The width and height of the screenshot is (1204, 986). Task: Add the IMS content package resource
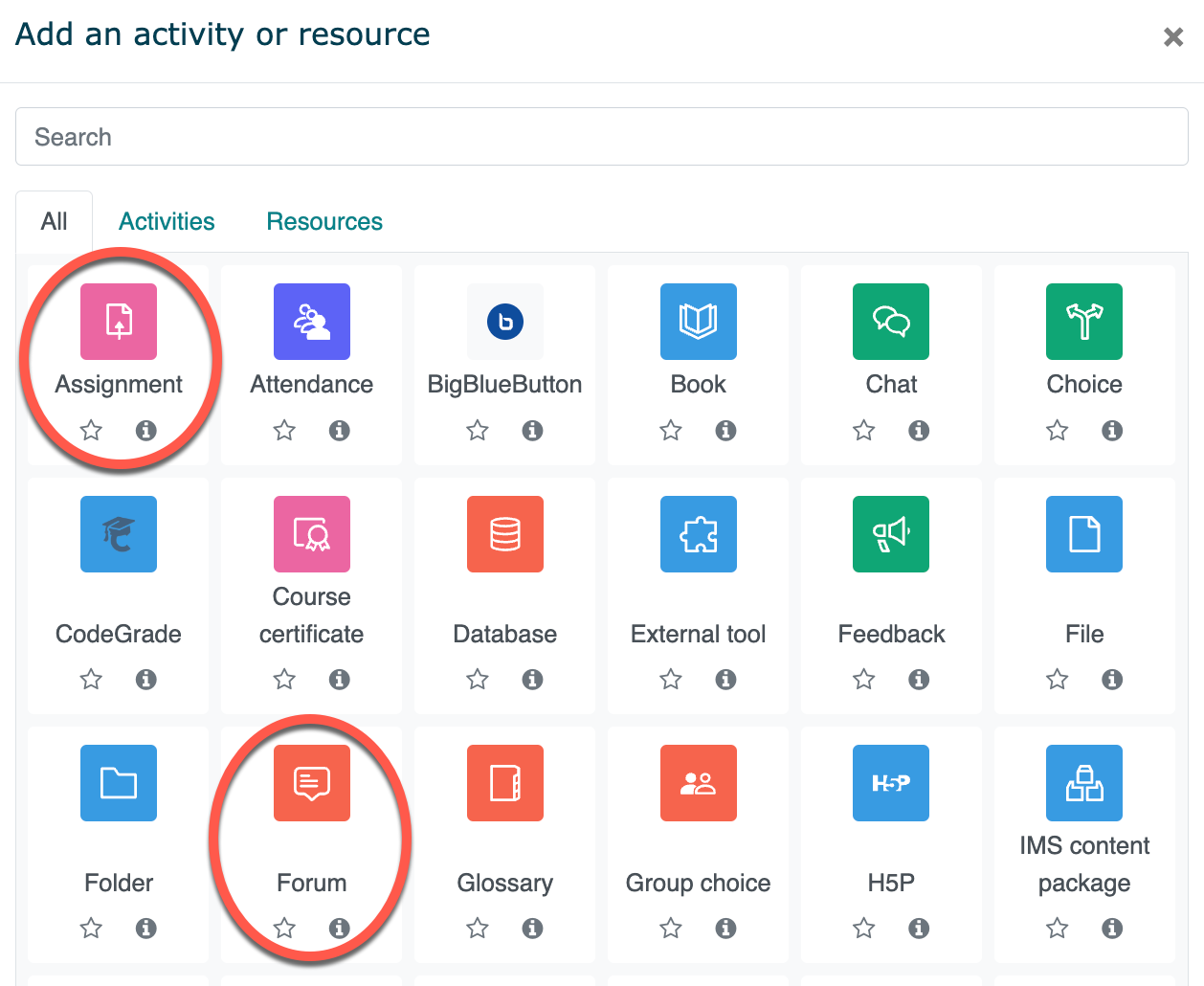(1084, 783)
